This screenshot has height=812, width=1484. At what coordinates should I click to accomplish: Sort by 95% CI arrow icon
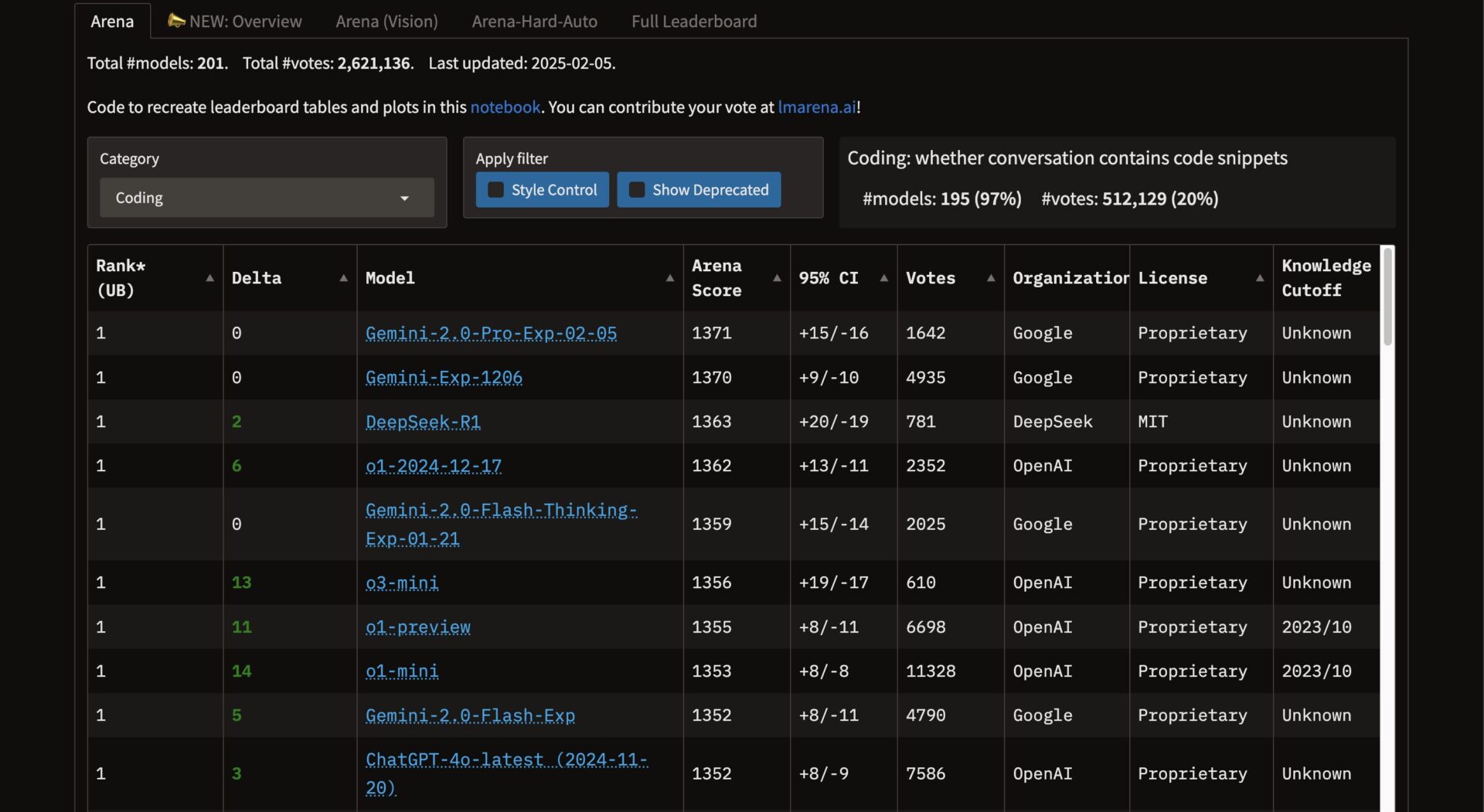883,278
